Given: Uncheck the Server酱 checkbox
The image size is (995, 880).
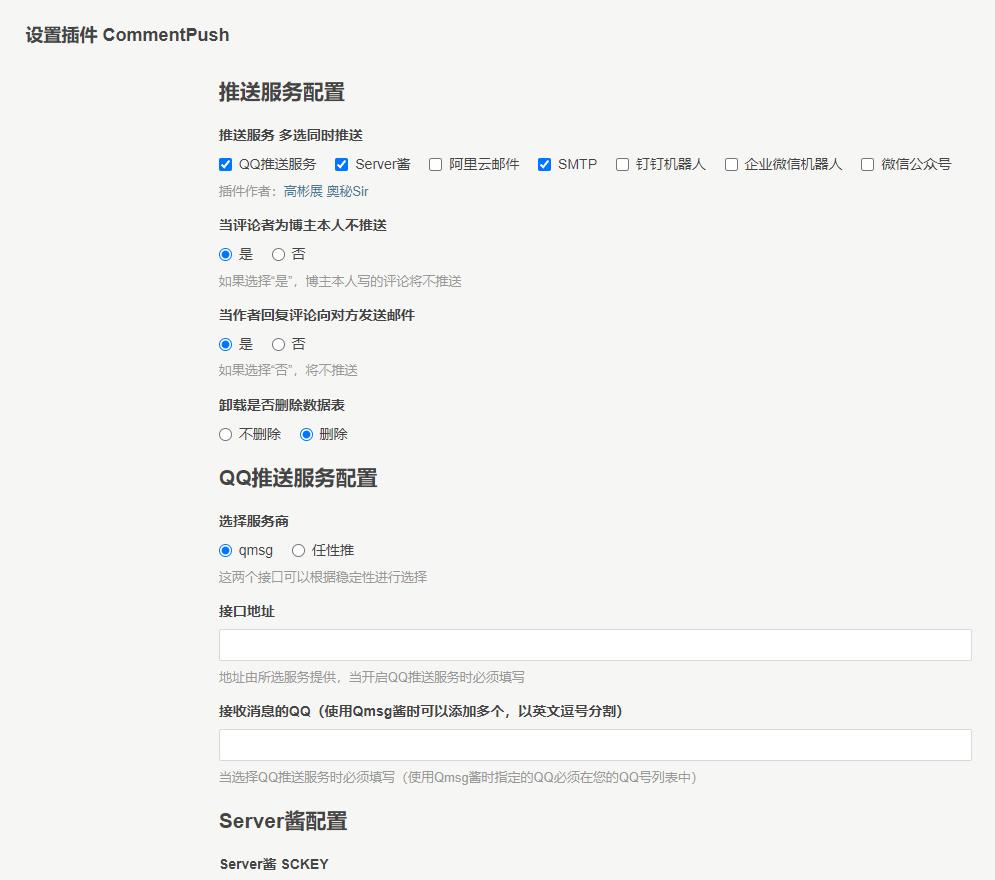Looking at the screenshot, I should (342, 164).
